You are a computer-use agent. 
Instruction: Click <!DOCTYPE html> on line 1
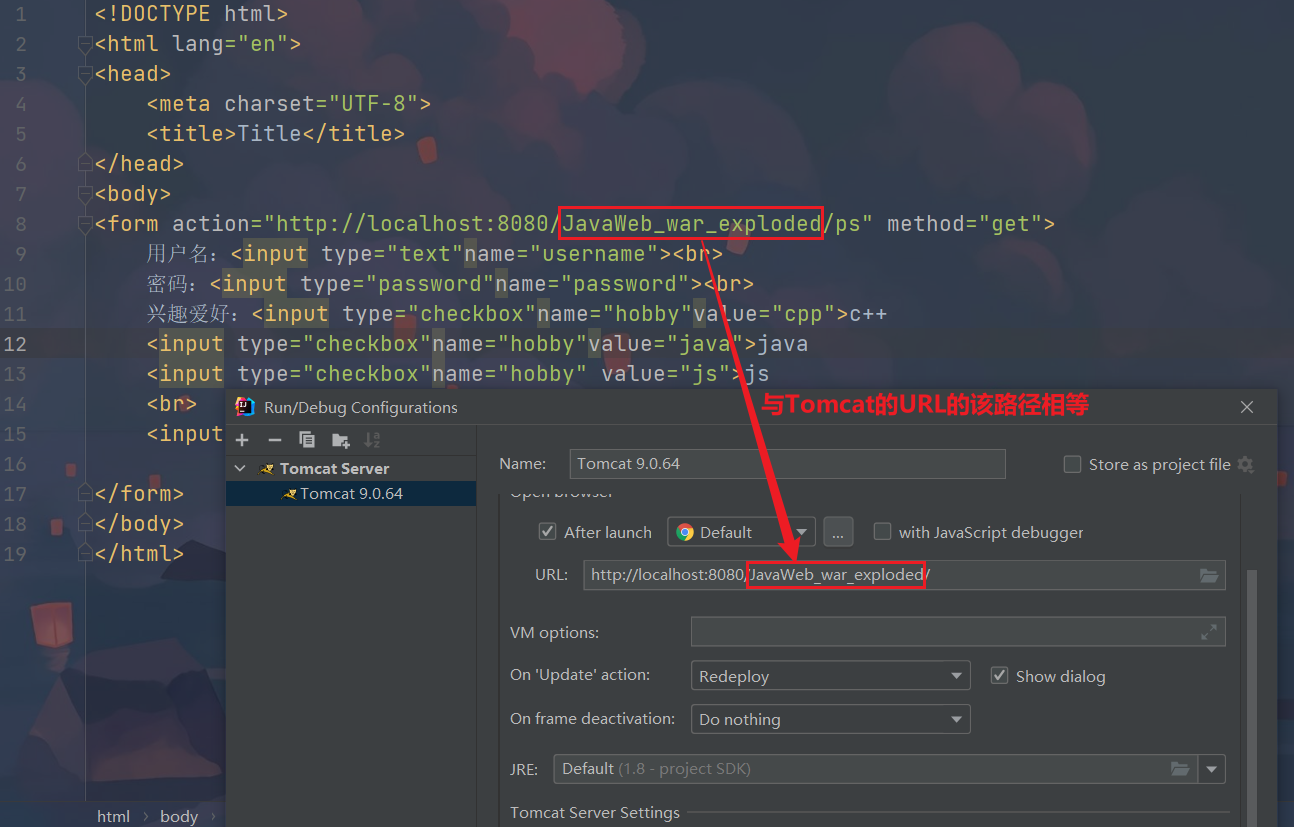coord(191,14)
